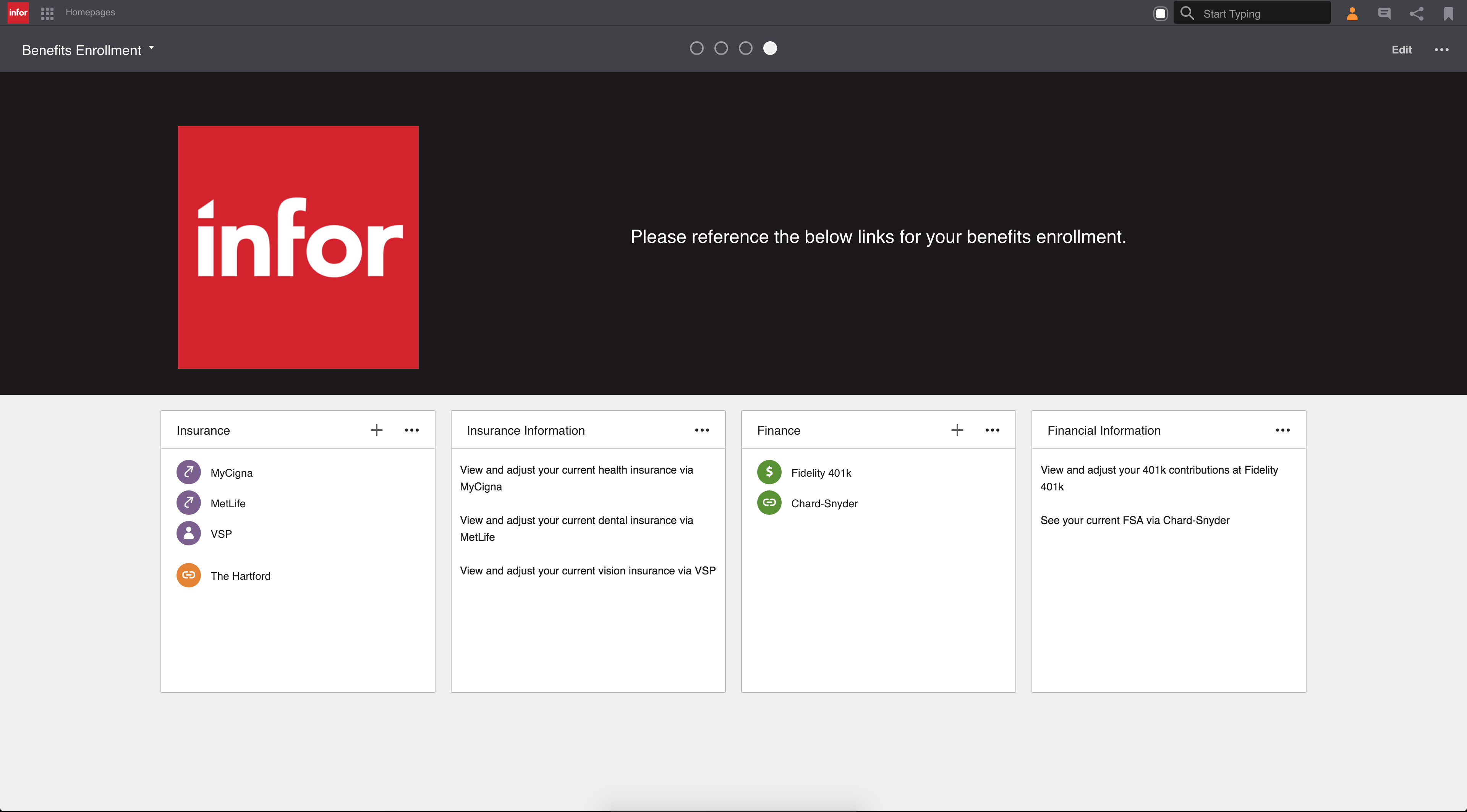
Task: Select the first page indicator dot
Action: point(696,49)
